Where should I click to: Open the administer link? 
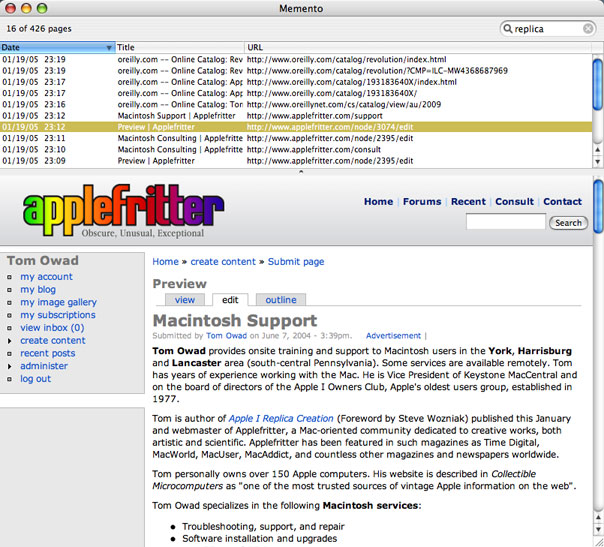click(44, 366)
